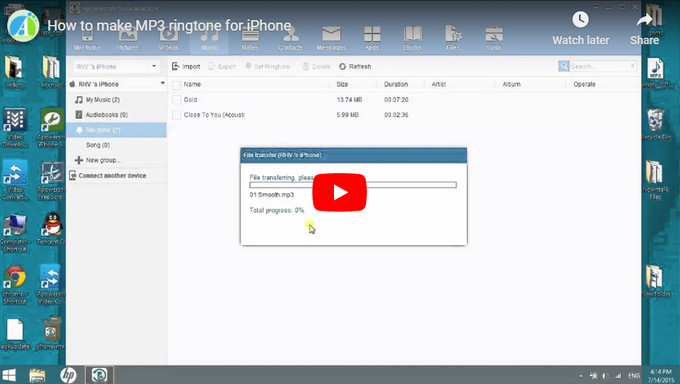The height and width of the screenshot is (384, 680).
Task: Sort by the Artist column
Action: pyautogui.click(x=438, y=84)
